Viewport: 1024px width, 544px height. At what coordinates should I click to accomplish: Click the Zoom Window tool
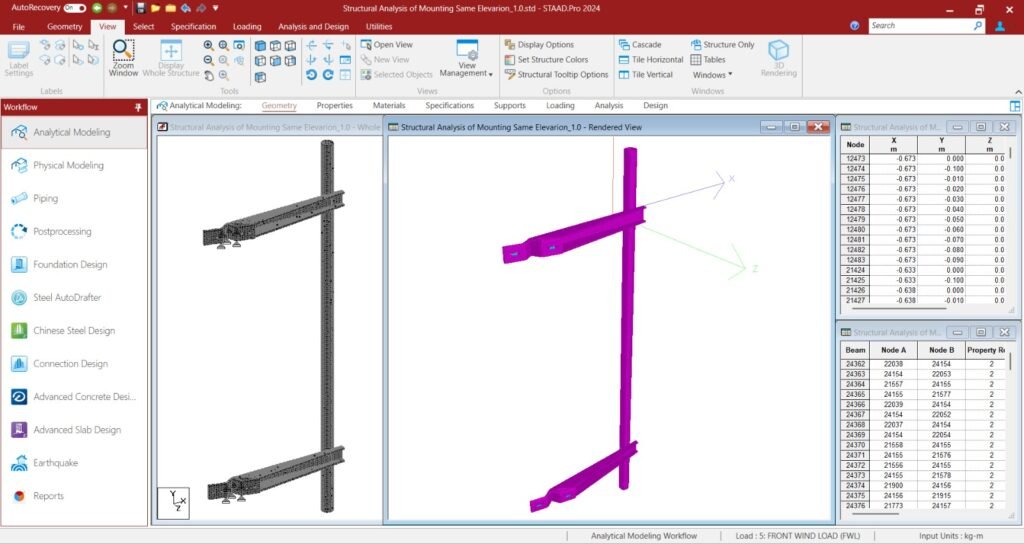pyautogui.click(x=124, y=58)
